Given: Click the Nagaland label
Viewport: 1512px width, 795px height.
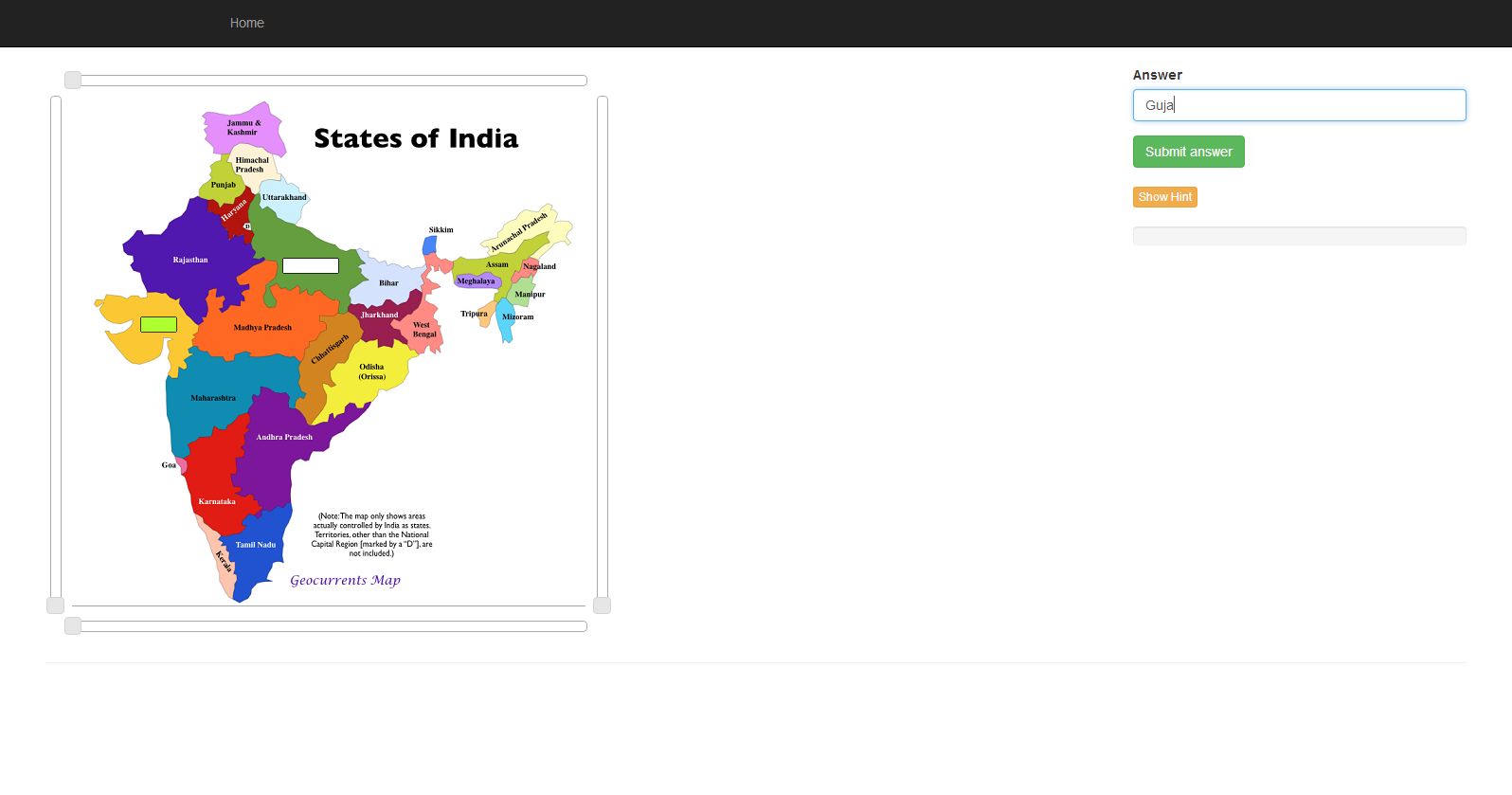Looking at the screenshot, I should tap(539, 266).
